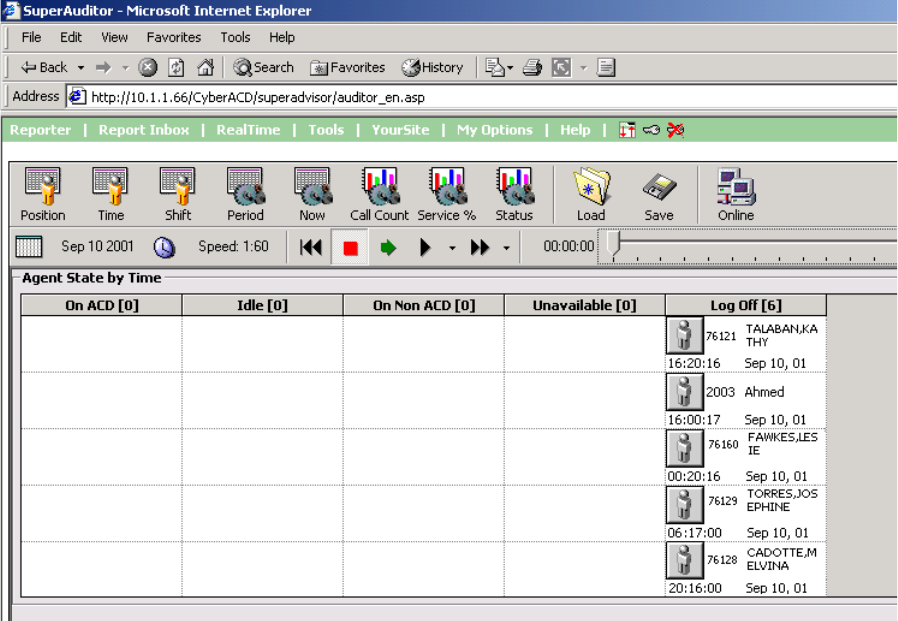
Task: Open Help in the green navigation bar
Action: pyautogui.click(x=575, y=130)
